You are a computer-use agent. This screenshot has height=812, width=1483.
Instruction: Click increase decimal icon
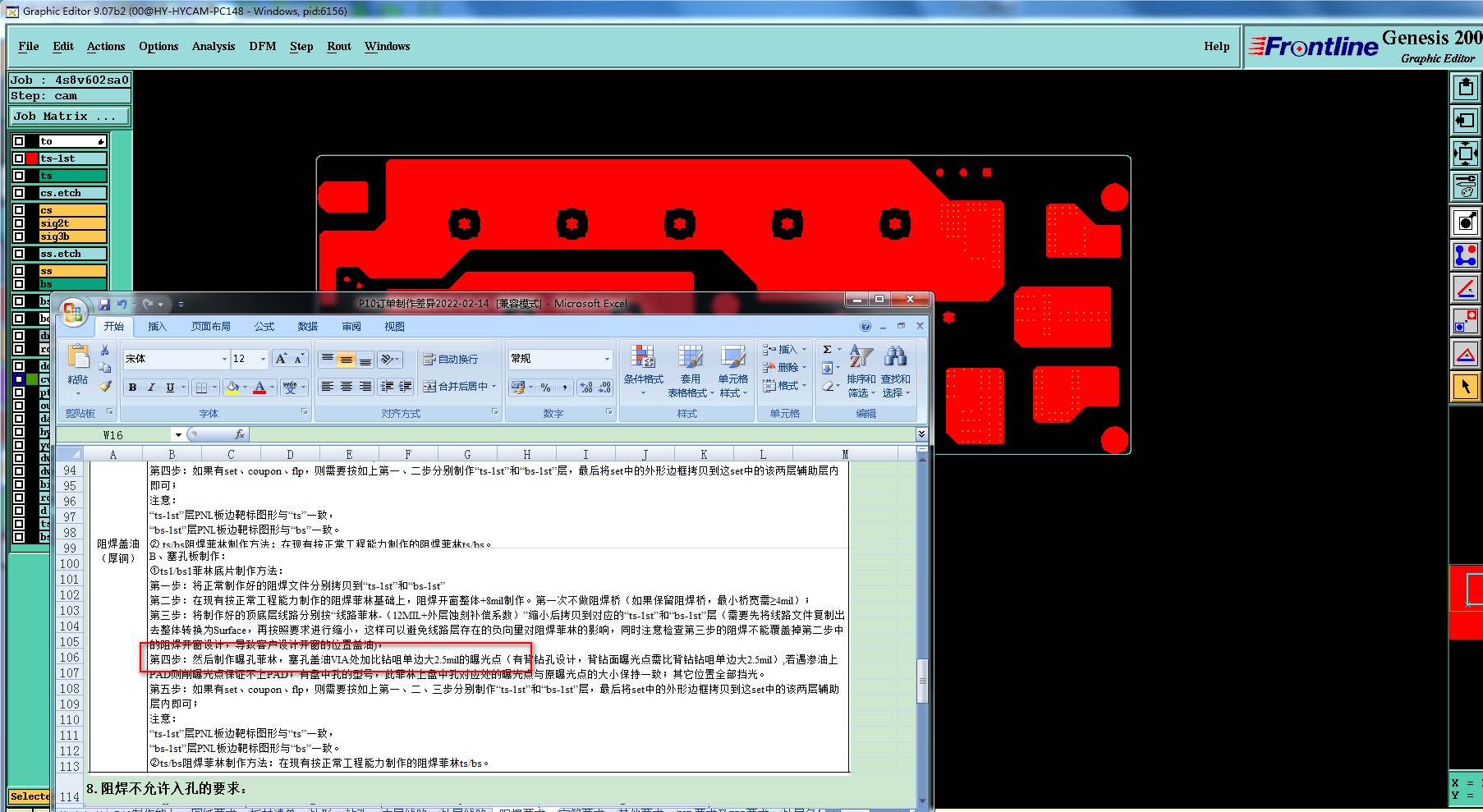(586, 388)
